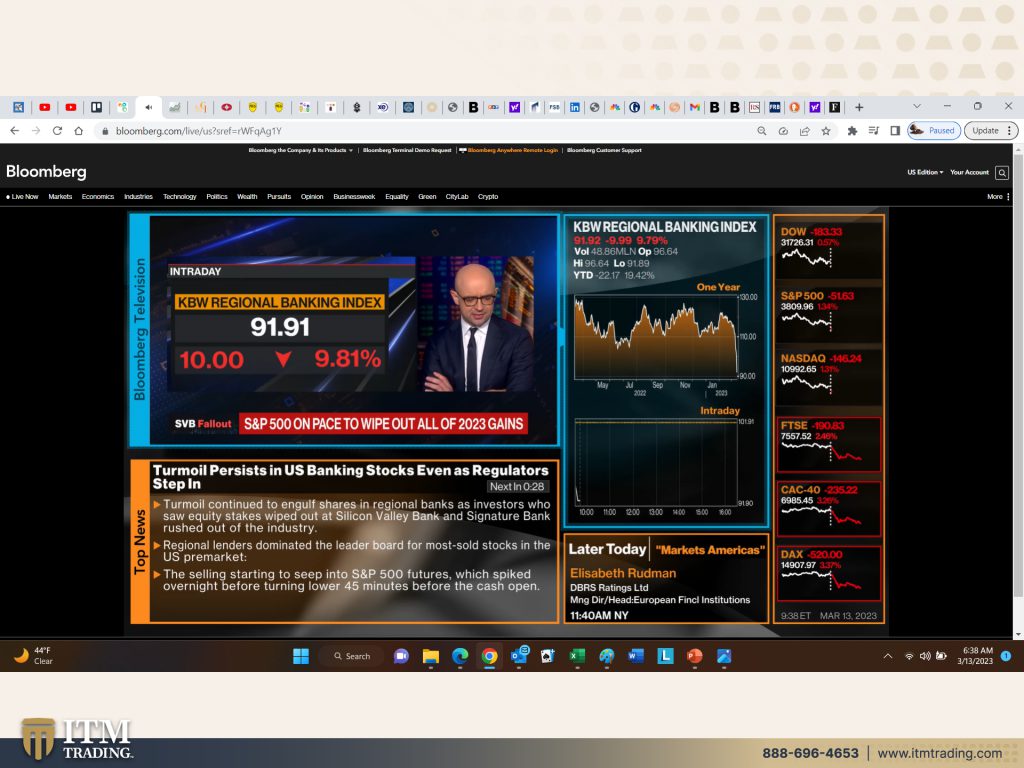The height and width of the screenshot is (768, 1024).
Task: Switch to the Gmail browser tab
Action: (695, 107)
